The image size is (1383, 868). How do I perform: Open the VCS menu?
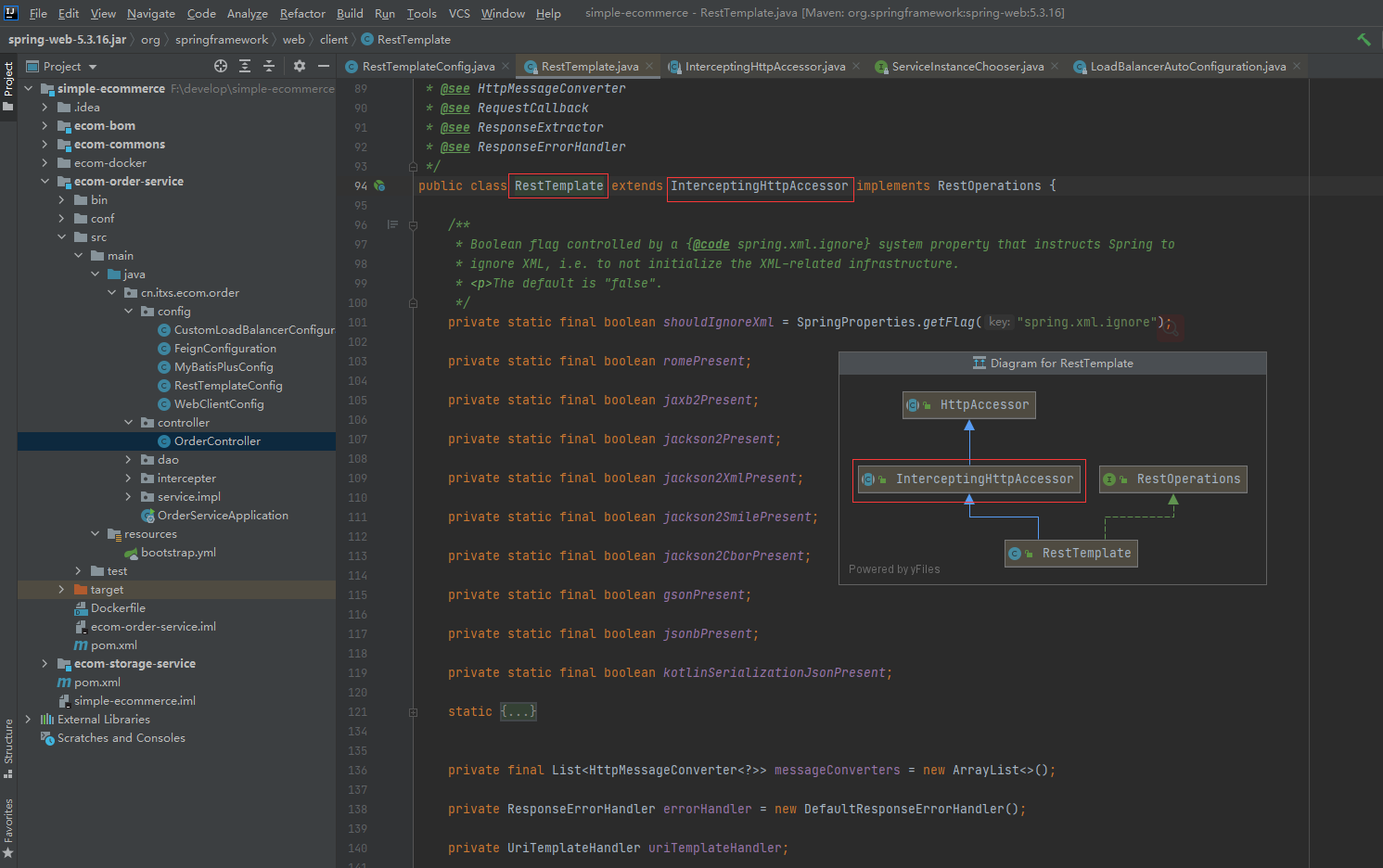click(459, 13)
